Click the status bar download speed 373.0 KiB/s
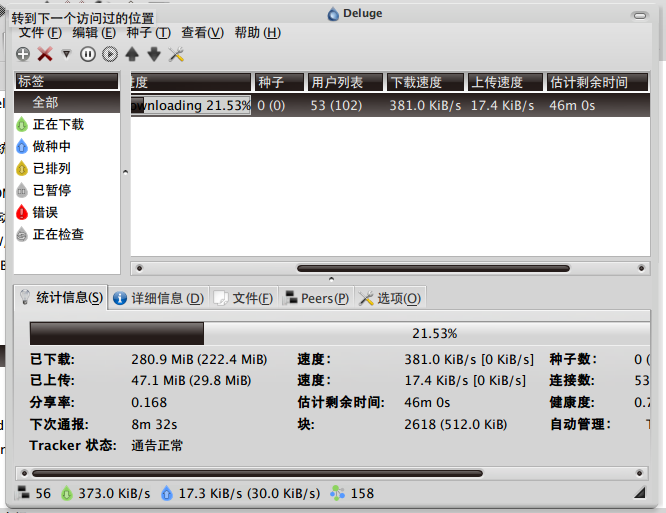 click(x=114, y=493)
